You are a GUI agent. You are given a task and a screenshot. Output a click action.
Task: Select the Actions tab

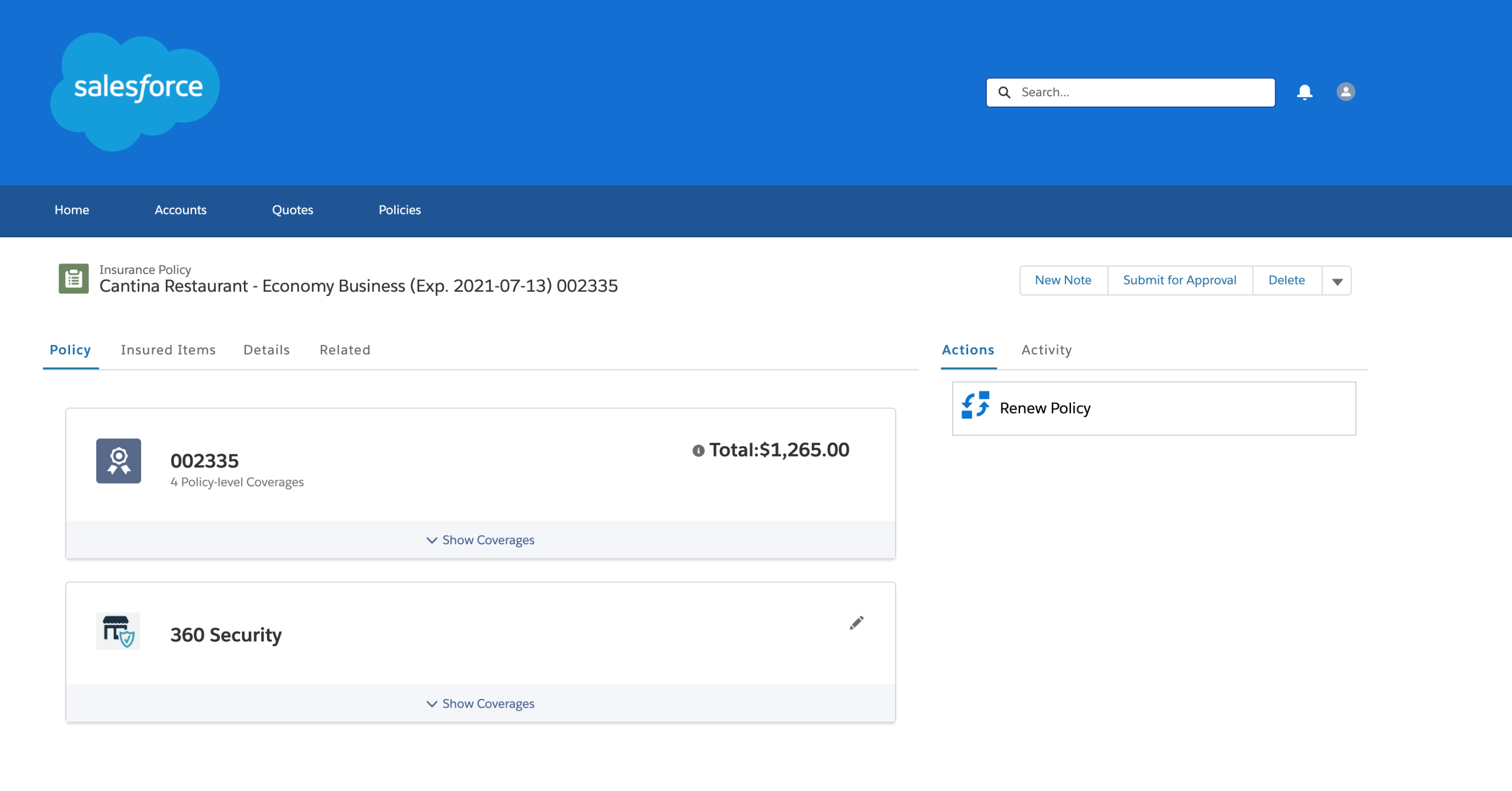coord(968,350)
